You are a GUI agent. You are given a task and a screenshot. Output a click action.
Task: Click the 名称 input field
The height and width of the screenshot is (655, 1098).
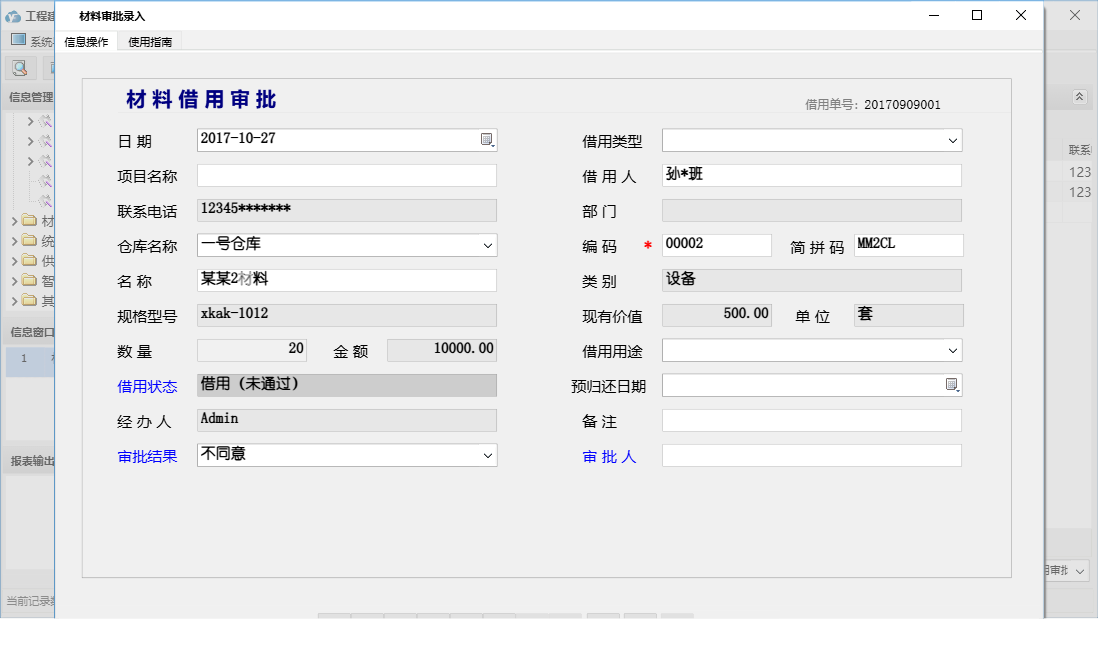pyautogui.click(x=347, y=280)
